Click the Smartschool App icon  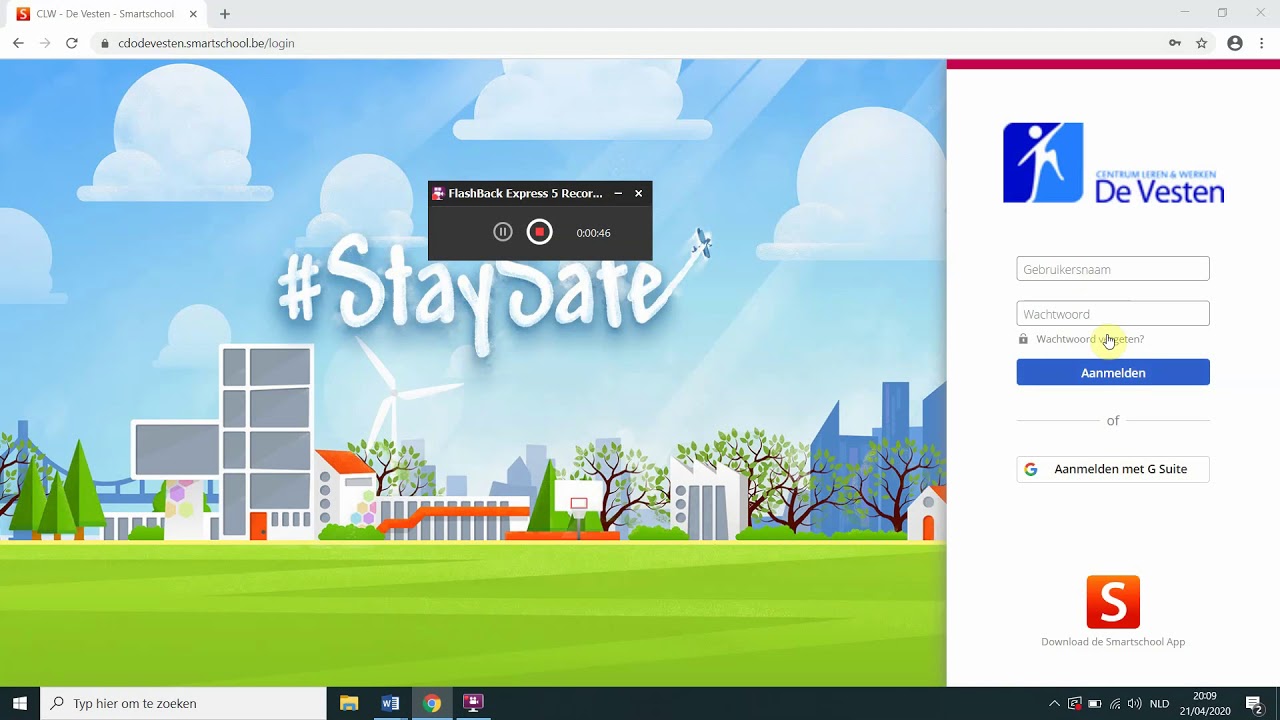(x=1113, y=602)
